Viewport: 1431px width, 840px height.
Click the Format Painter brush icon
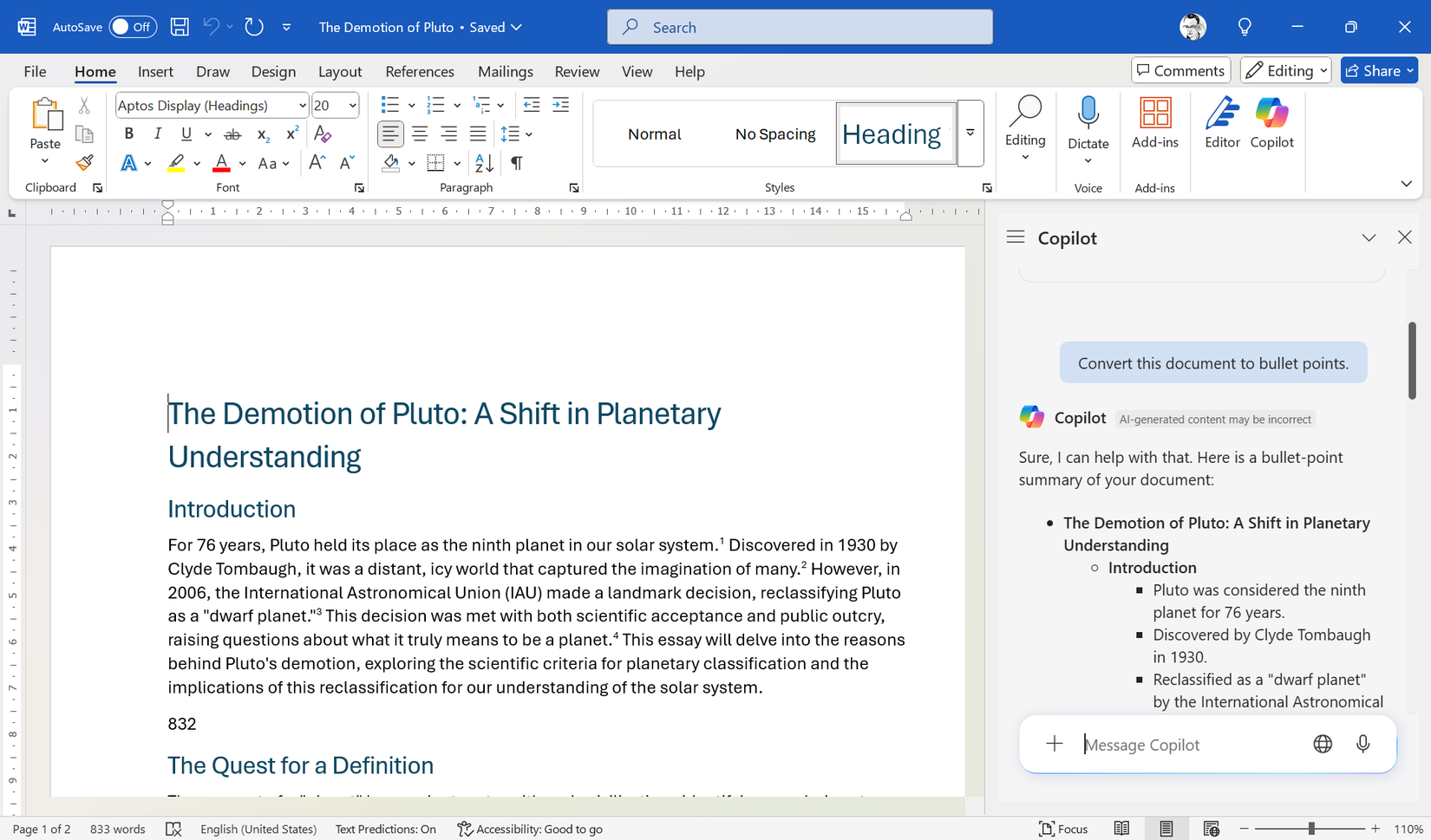[x=84, y=163]
